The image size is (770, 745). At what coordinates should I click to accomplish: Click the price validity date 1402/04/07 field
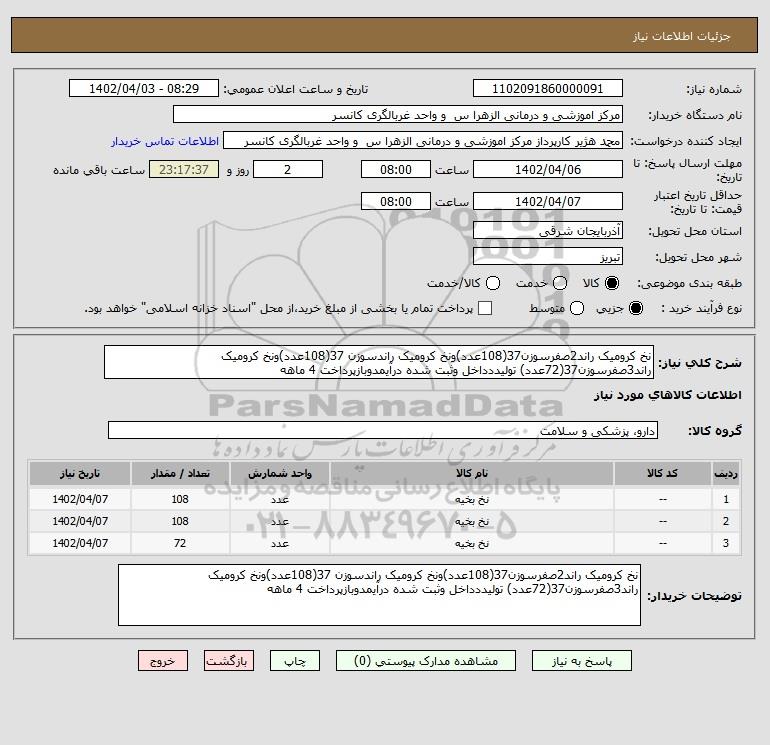[x=548, y=201]
